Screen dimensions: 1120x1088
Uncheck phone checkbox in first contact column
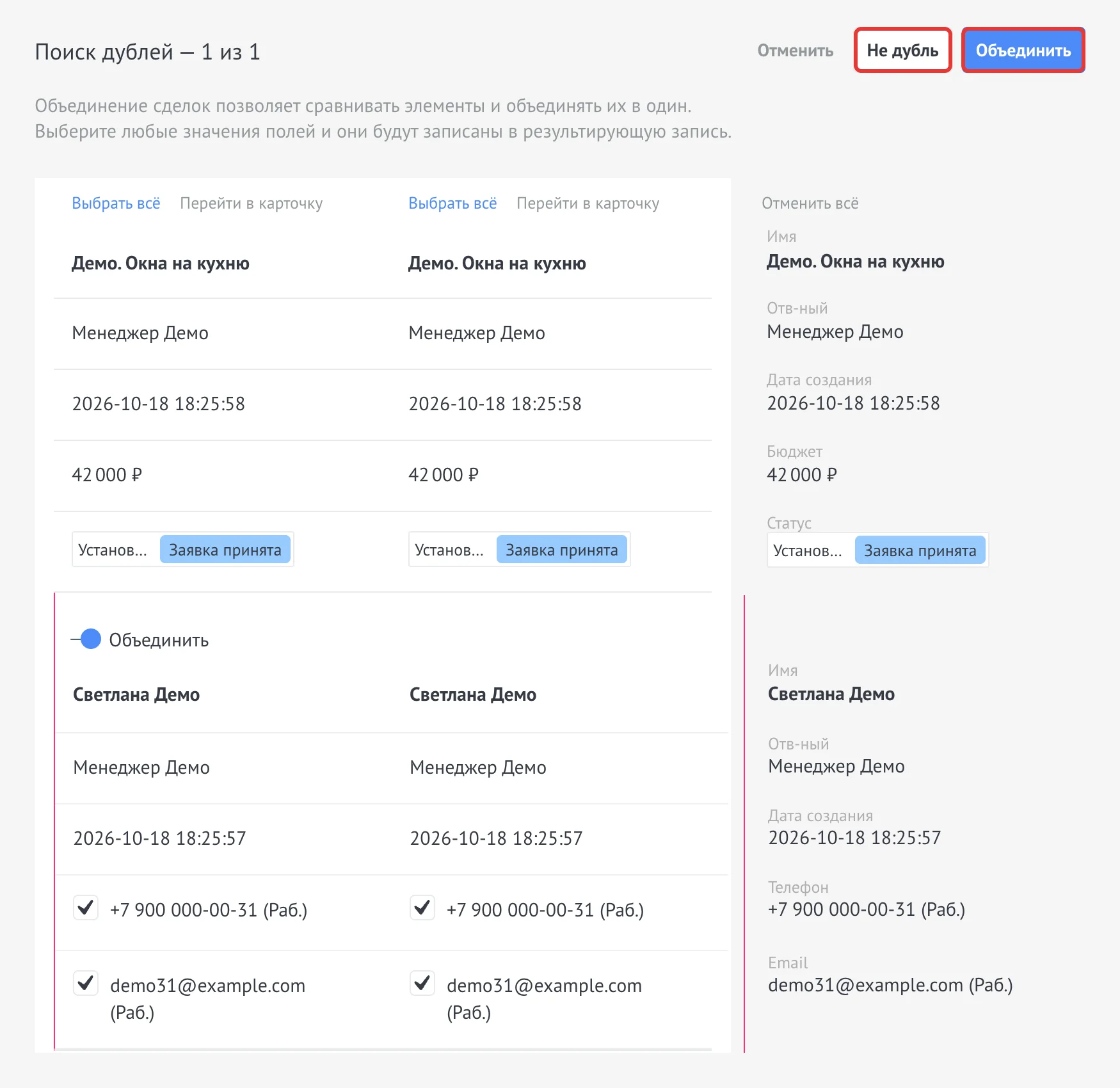point(86,908)
